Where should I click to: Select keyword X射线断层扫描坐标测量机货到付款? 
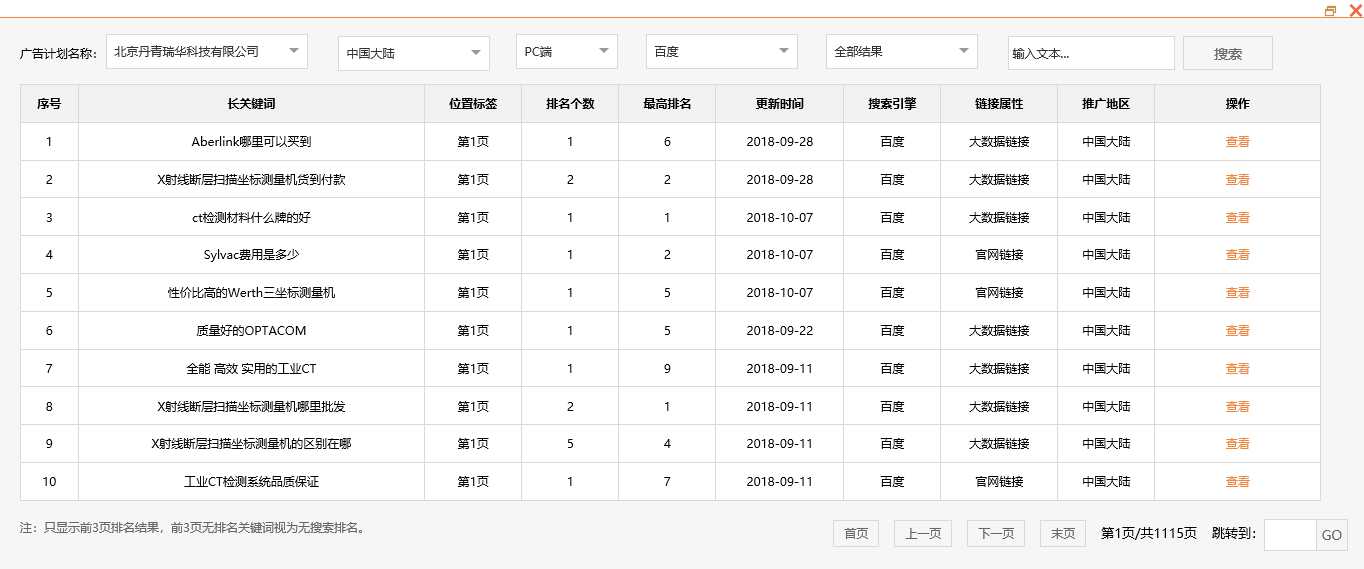[251, 180]
